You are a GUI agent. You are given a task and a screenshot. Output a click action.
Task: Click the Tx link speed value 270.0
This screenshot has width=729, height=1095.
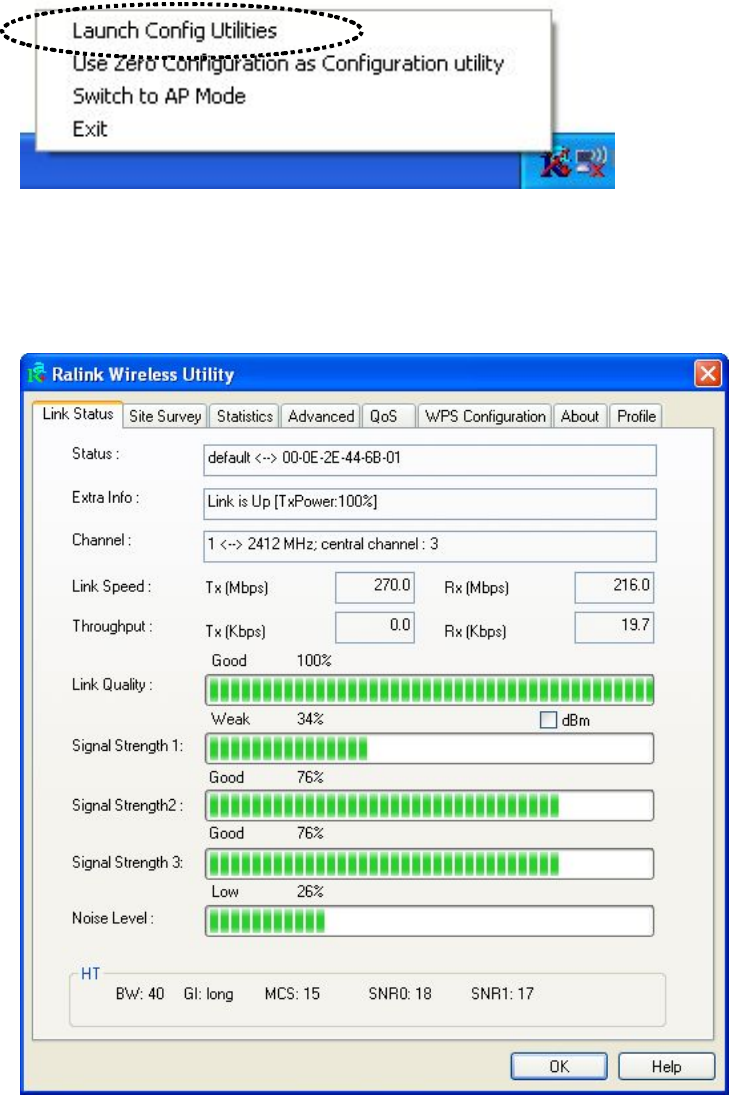click(375, 587)
